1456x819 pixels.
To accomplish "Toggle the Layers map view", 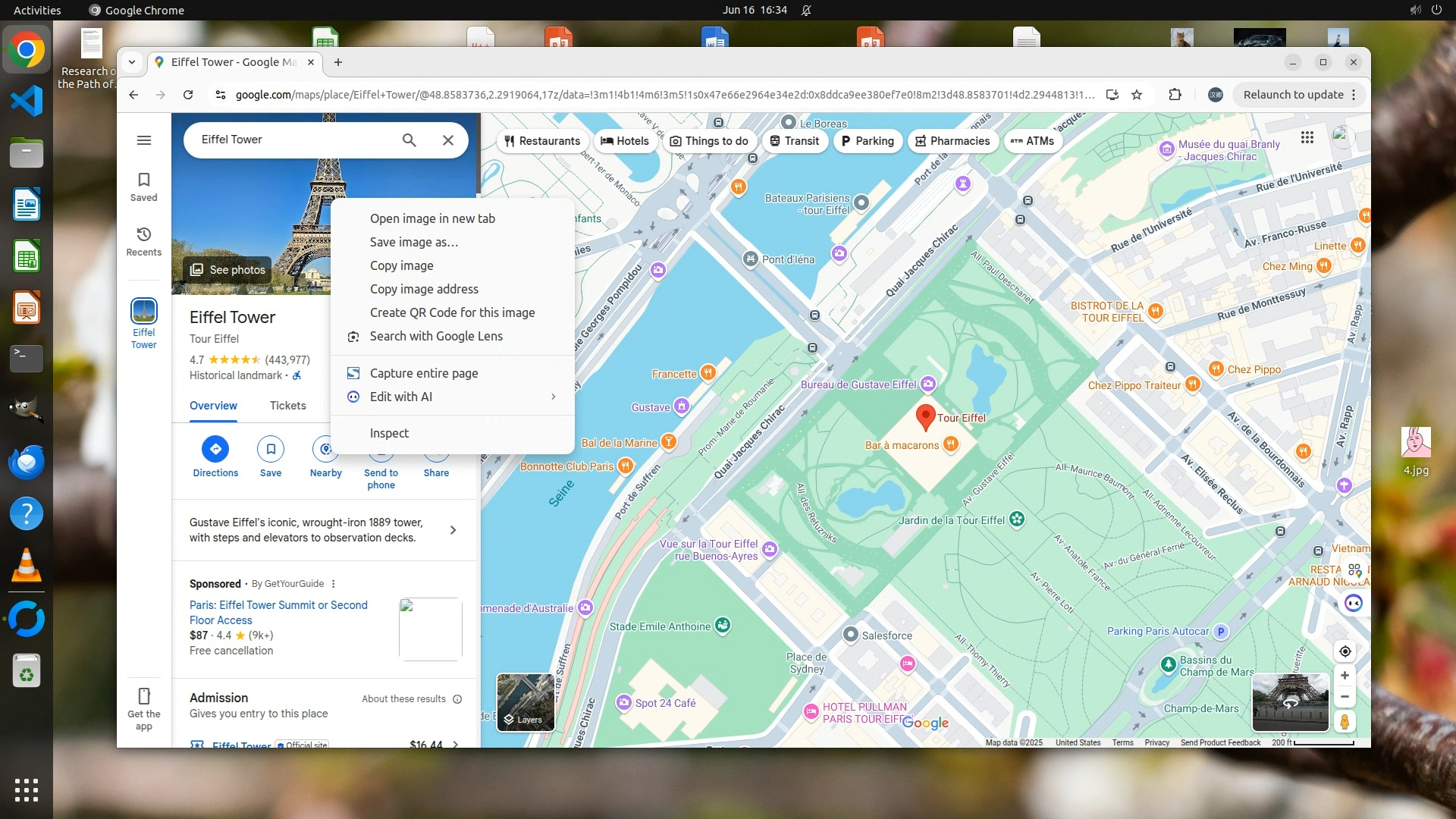I will pos(525,701).
